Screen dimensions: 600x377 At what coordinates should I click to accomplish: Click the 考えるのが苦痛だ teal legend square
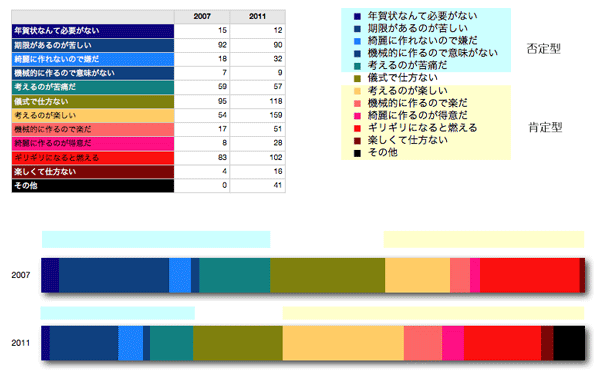[x=357, y=66]
